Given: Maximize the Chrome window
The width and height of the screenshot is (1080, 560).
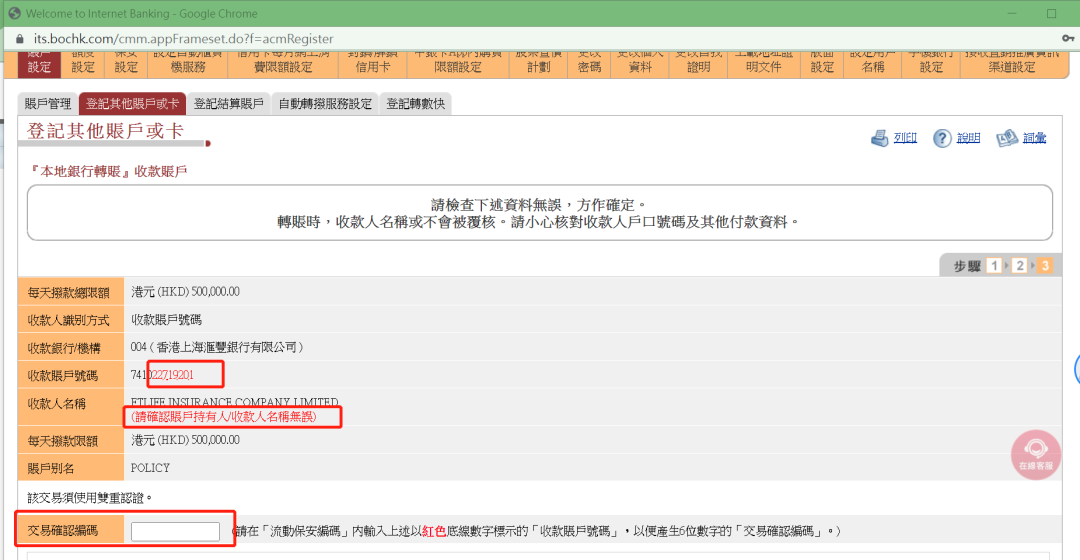Looking at the screenshot, I should pos(1052,13).
